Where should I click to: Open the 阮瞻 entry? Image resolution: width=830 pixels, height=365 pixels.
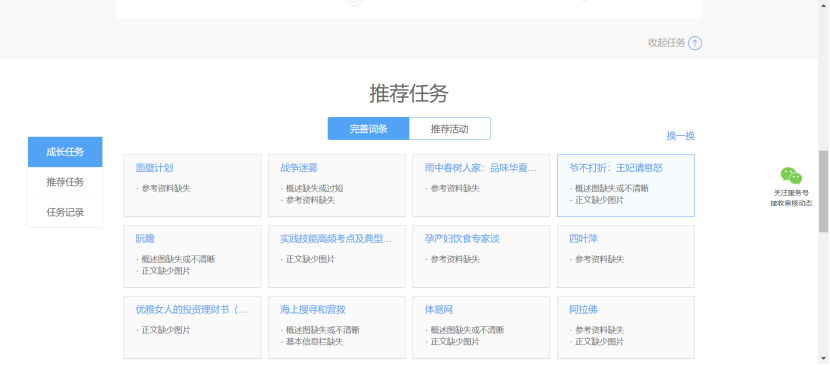[x=145, y=239]
